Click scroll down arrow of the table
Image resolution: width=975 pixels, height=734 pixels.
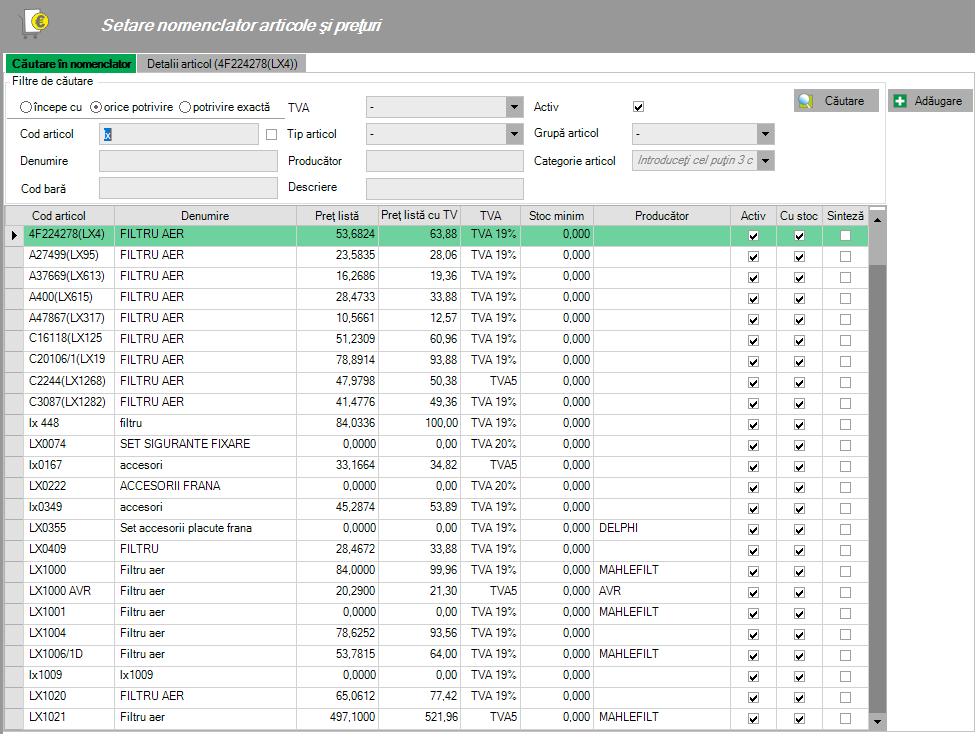(877, 722)
